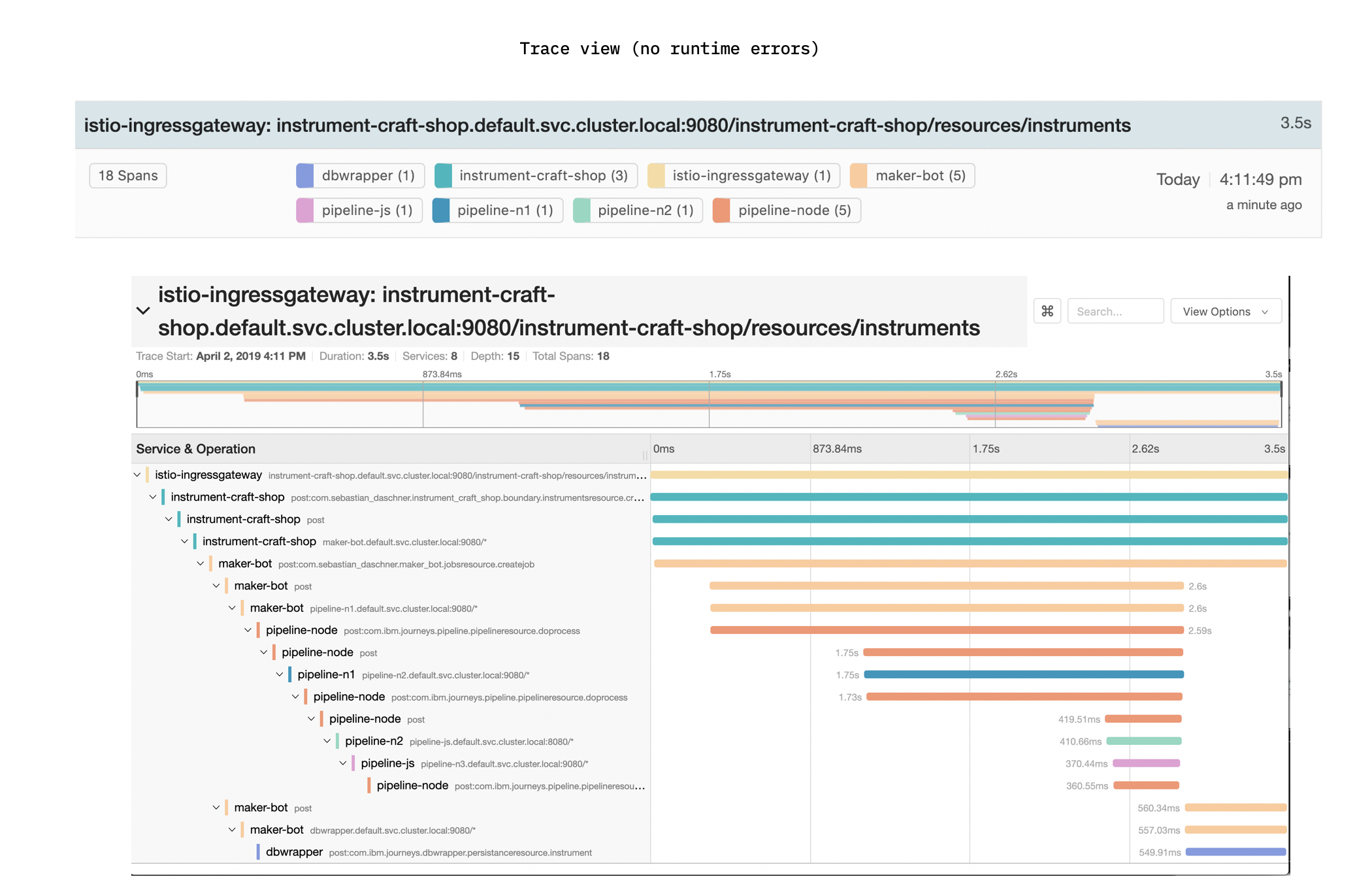The image size is (1372, 894).
Task: Click the 2.59s pipeline-node span bar
Action: point(946,631)
